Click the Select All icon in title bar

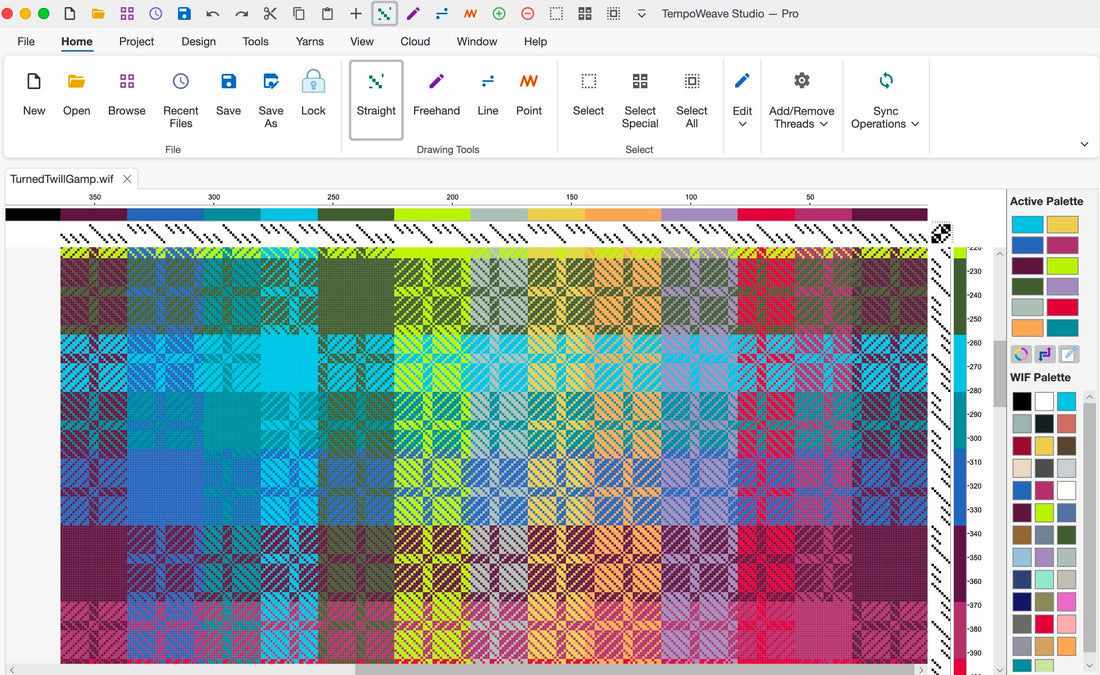point(613,13)
